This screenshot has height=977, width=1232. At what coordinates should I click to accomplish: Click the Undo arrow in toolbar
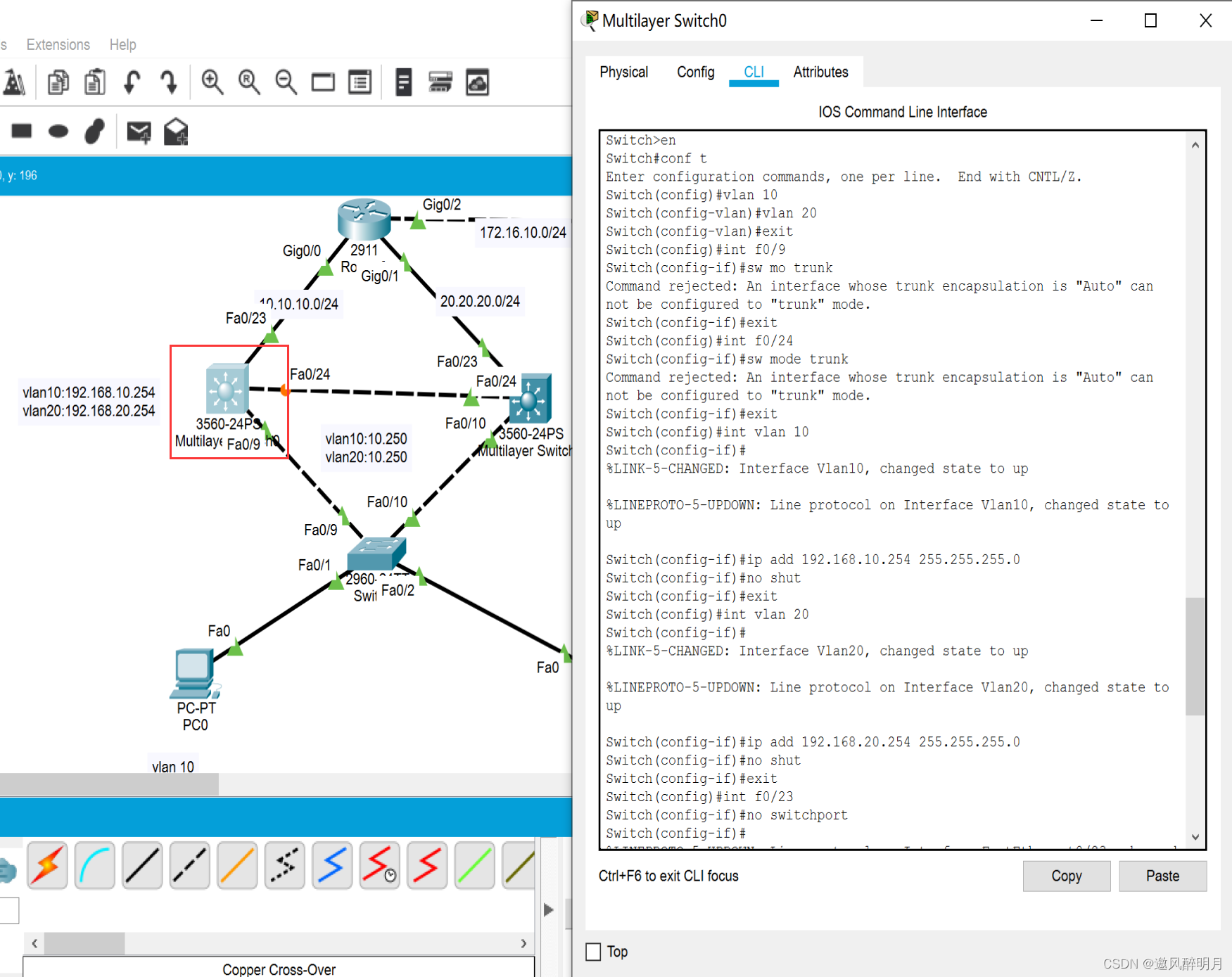click(132, 82)
